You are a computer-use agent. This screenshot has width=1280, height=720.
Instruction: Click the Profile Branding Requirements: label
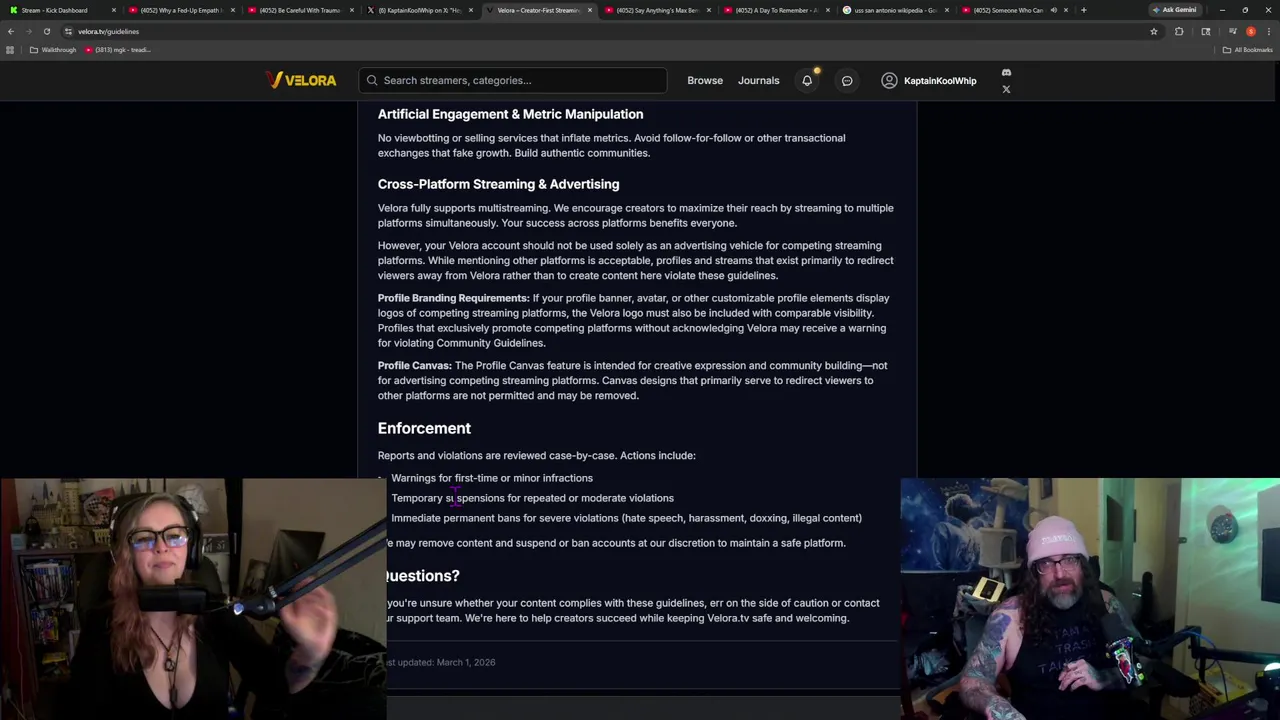click(453, 298)
